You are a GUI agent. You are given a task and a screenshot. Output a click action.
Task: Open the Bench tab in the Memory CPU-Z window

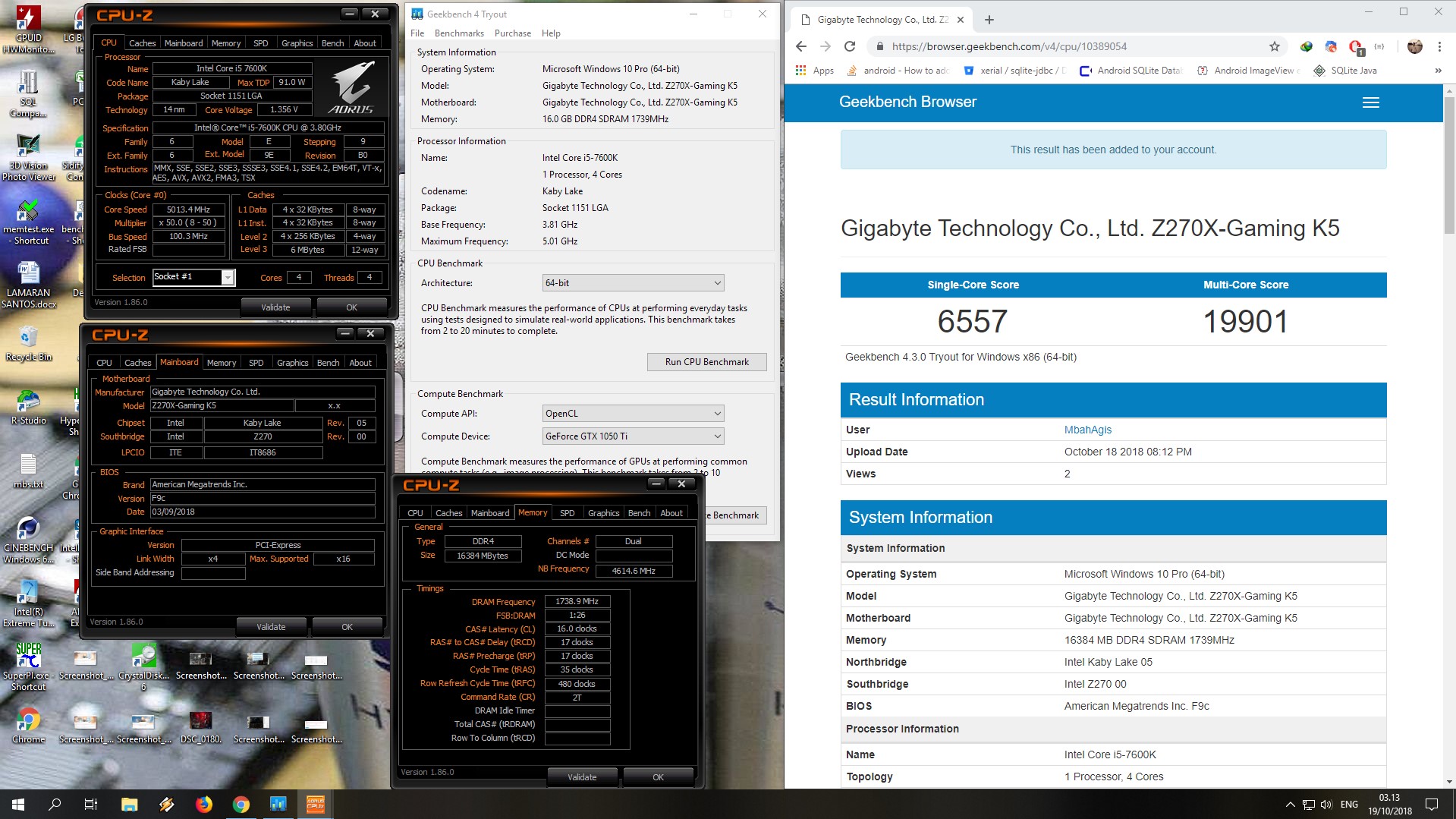pos(639,513)
